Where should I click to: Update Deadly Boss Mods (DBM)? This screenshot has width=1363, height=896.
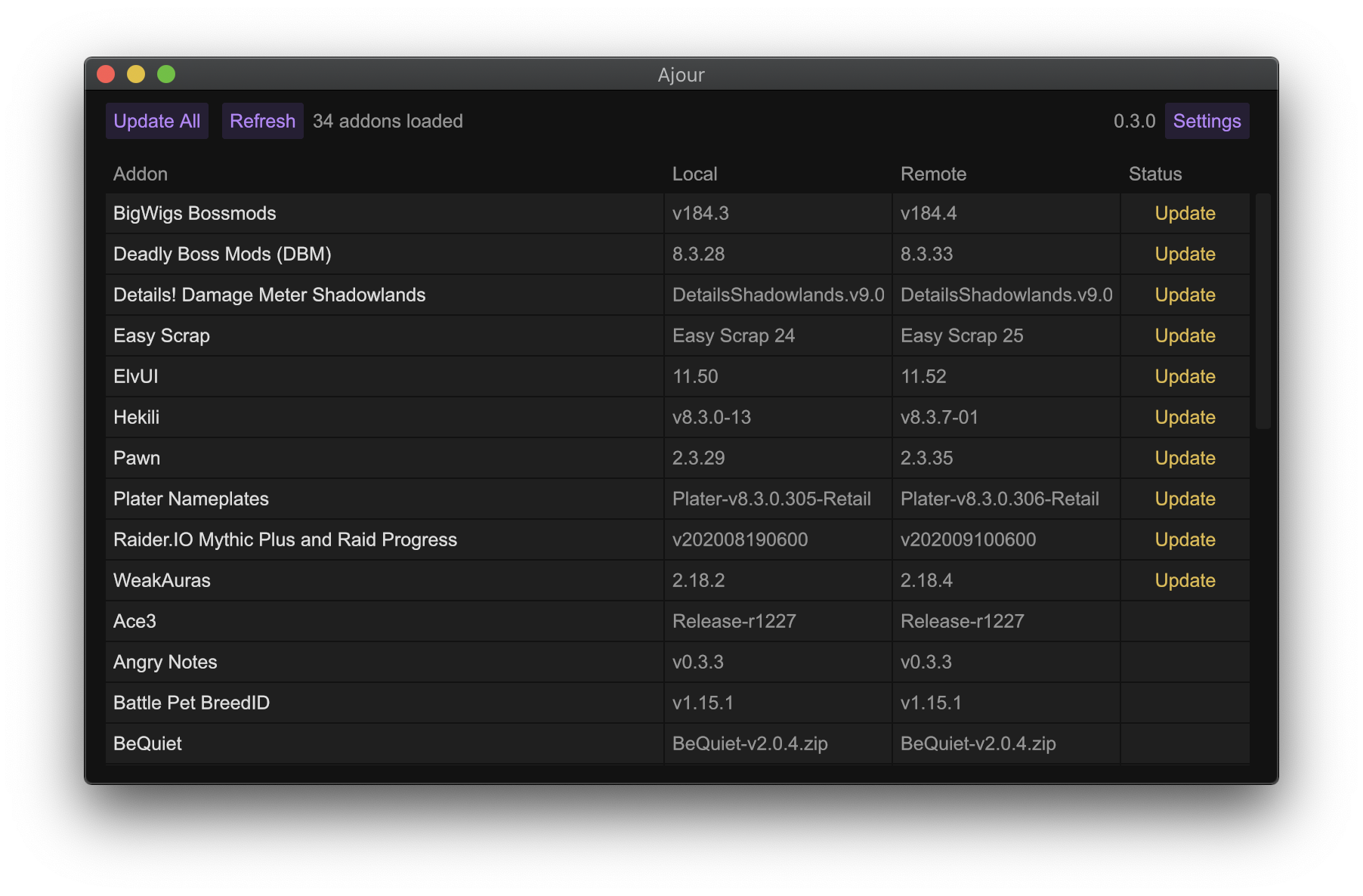(1185, 254)
